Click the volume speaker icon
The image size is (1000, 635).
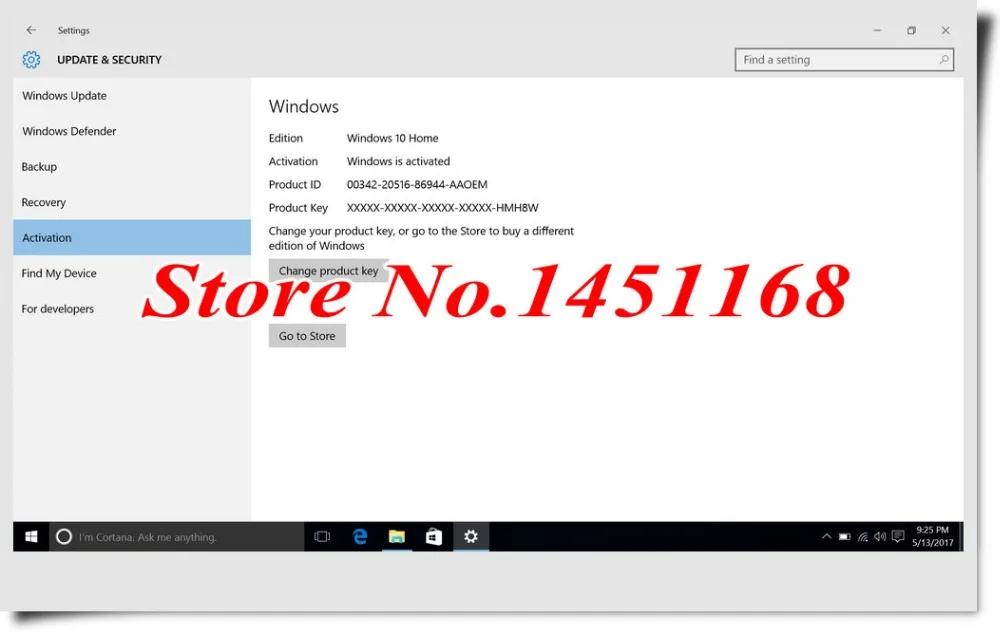coord(880,537)
